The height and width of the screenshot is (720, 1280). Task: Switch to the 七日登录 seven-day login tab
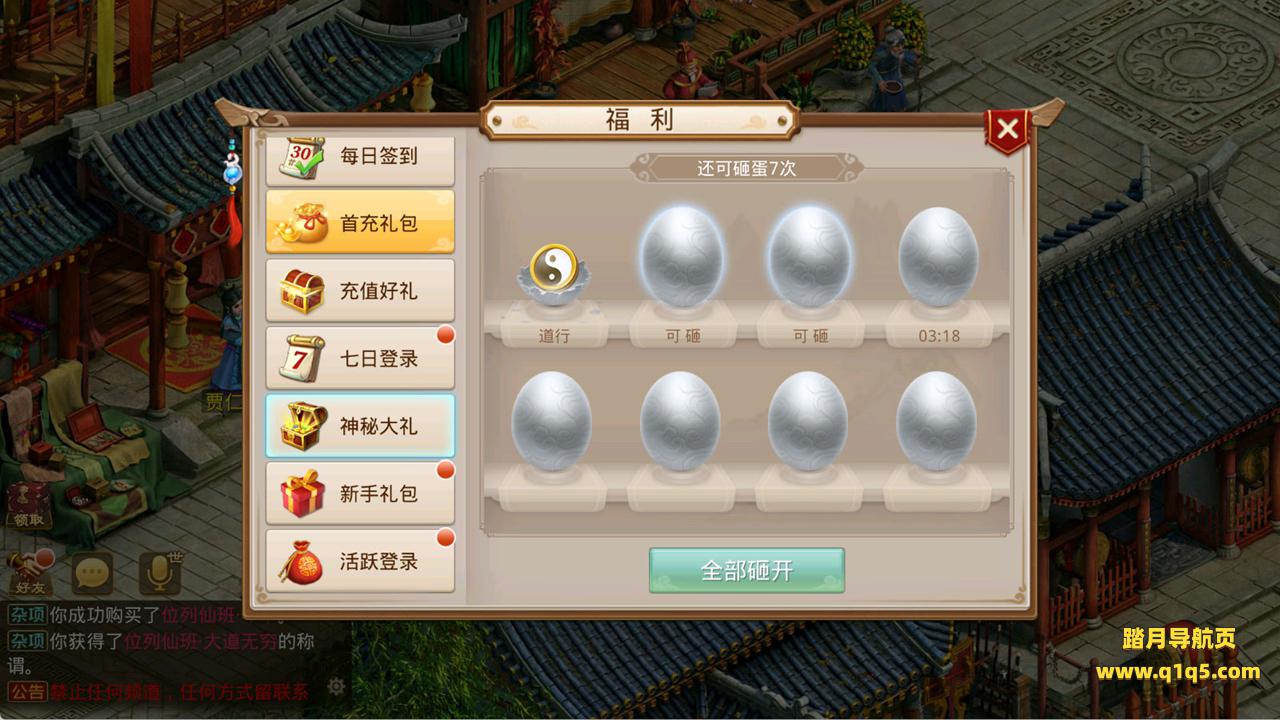click(x=360, y=358)
